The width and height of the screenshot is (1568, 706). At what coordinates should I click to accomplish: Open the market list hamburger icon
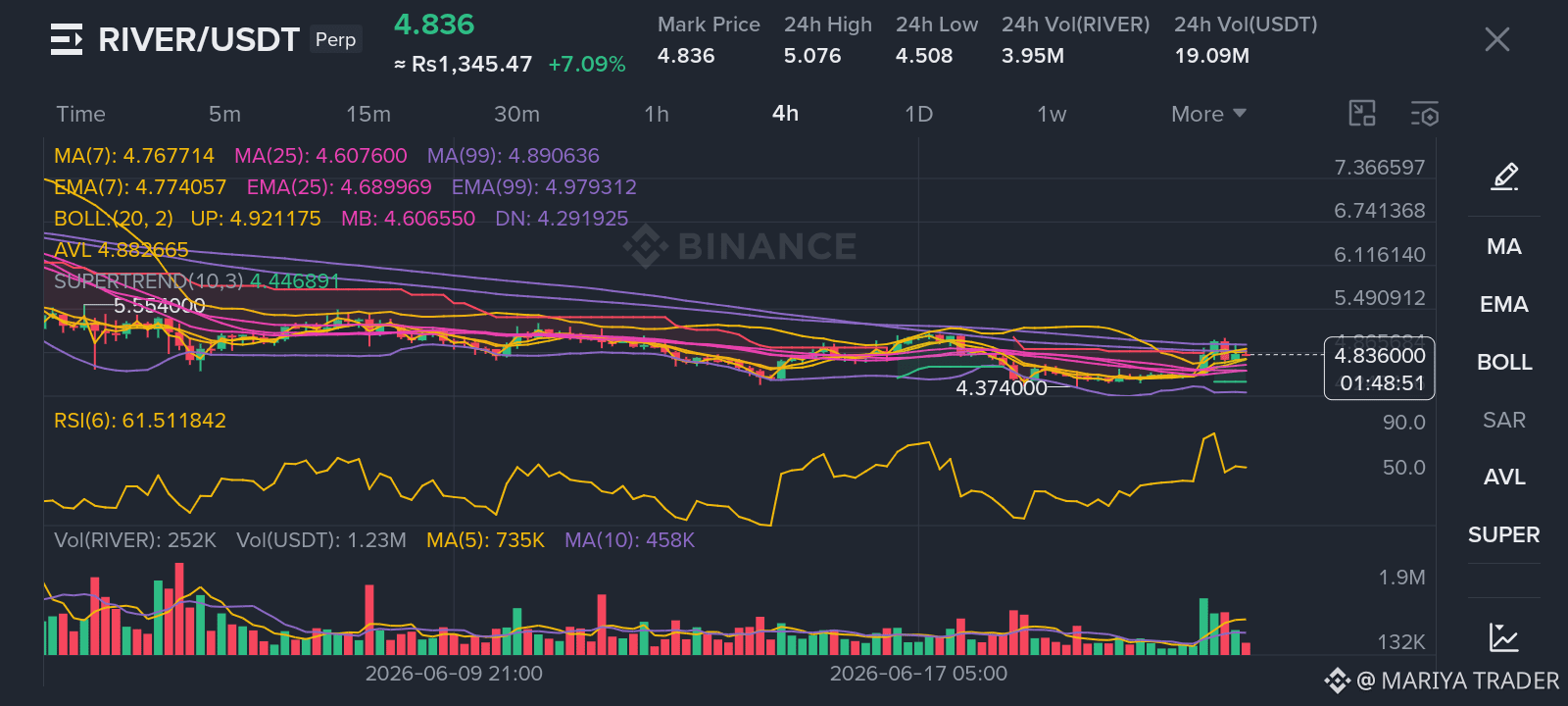pyautogui.click(x=67, y=39)
